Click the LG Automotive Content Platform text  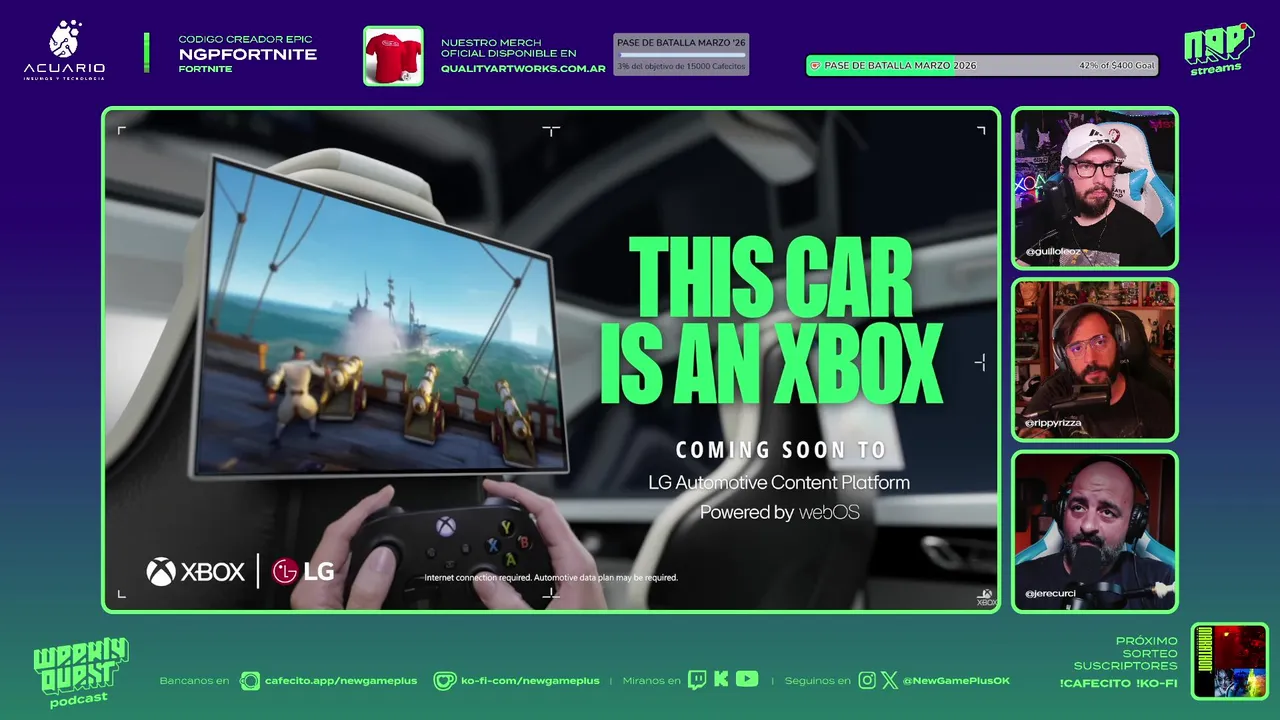pyautogui.click(x=779, y=483)
